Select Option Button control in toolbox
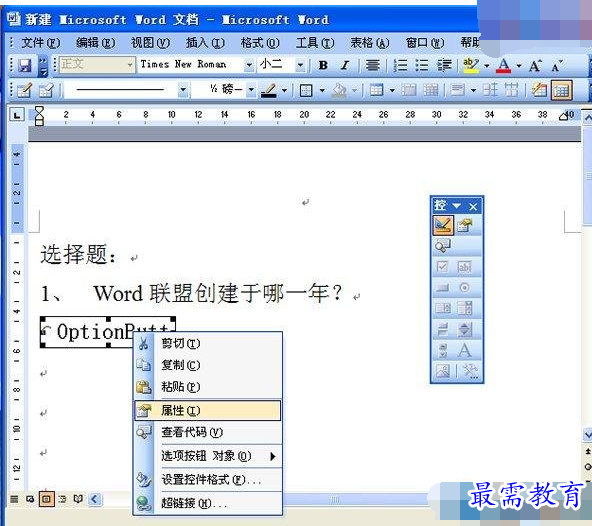The width and height of the screenshot is (592, 526). click(465, 288)
